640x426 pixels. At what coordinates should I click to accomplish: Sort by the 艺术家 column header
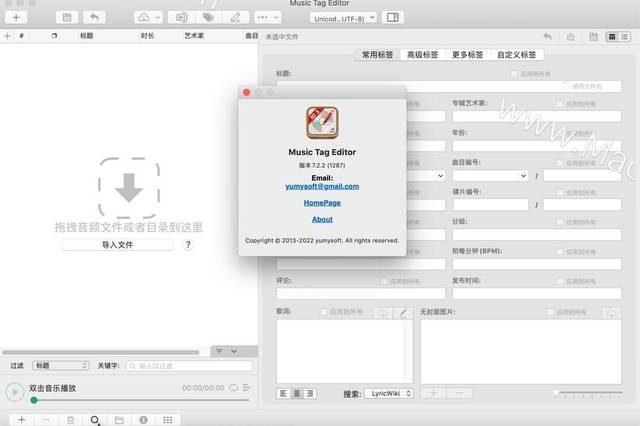194,36
